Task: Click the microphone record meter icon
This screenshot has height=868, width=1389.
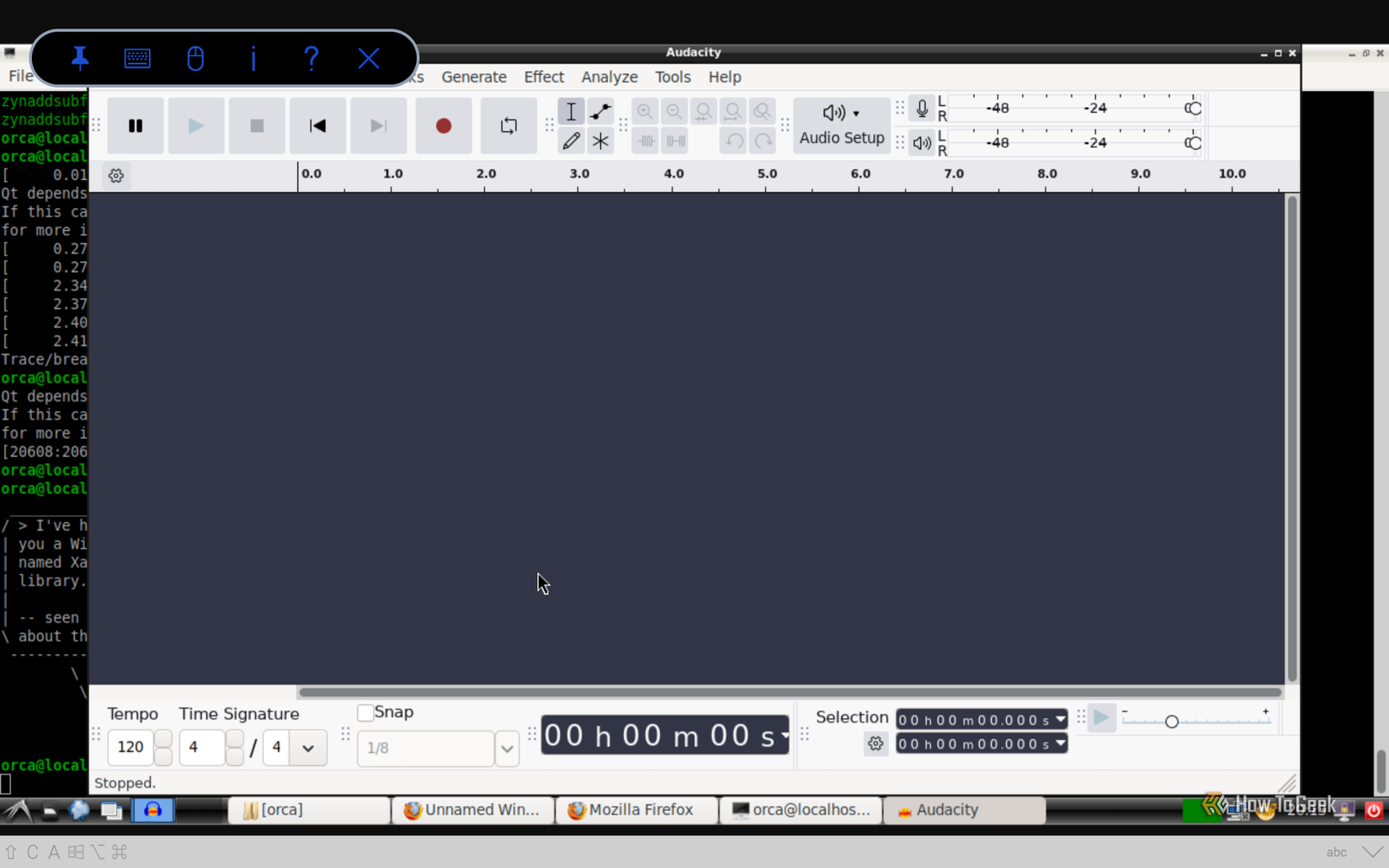Action: pos(922,109)
